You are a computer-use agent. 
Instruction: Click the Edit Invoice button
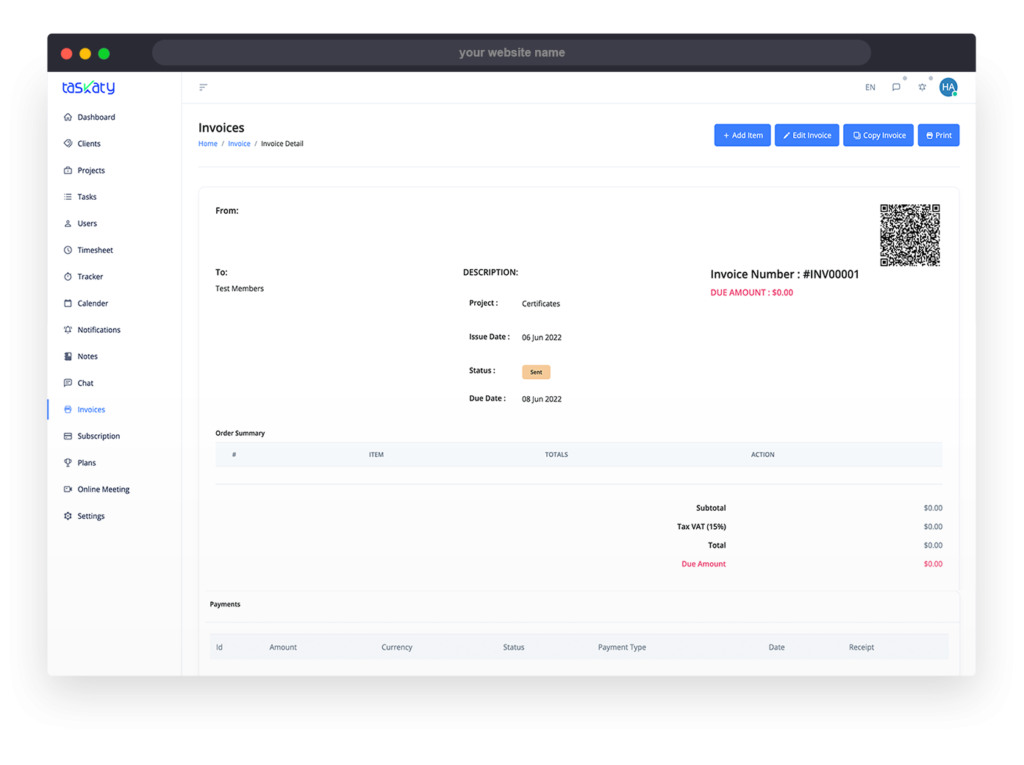point(806,135)
